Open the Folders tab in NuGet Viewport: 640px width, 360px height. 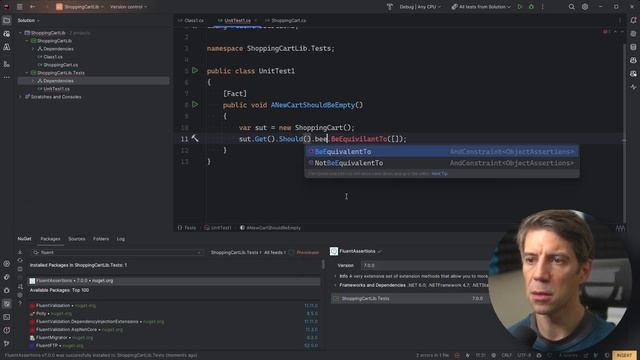pos(101,239)
